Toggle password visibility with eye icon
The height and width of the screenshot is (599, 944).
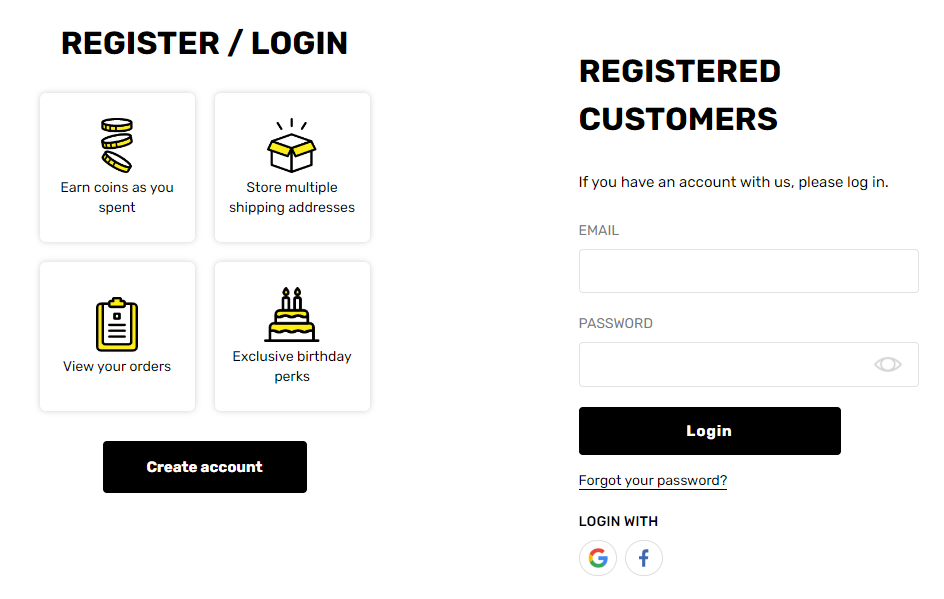coord(887,364)
